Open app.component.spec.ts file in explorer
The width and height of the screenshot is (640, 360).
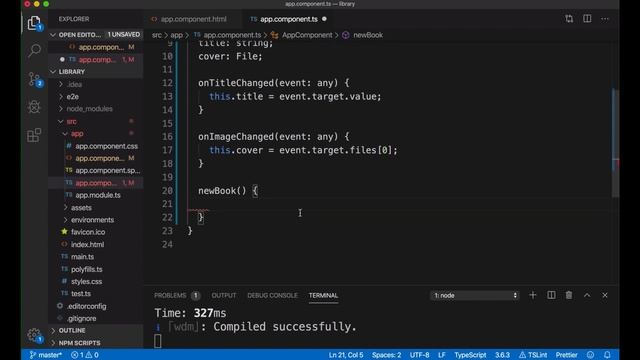click(107, 171)
